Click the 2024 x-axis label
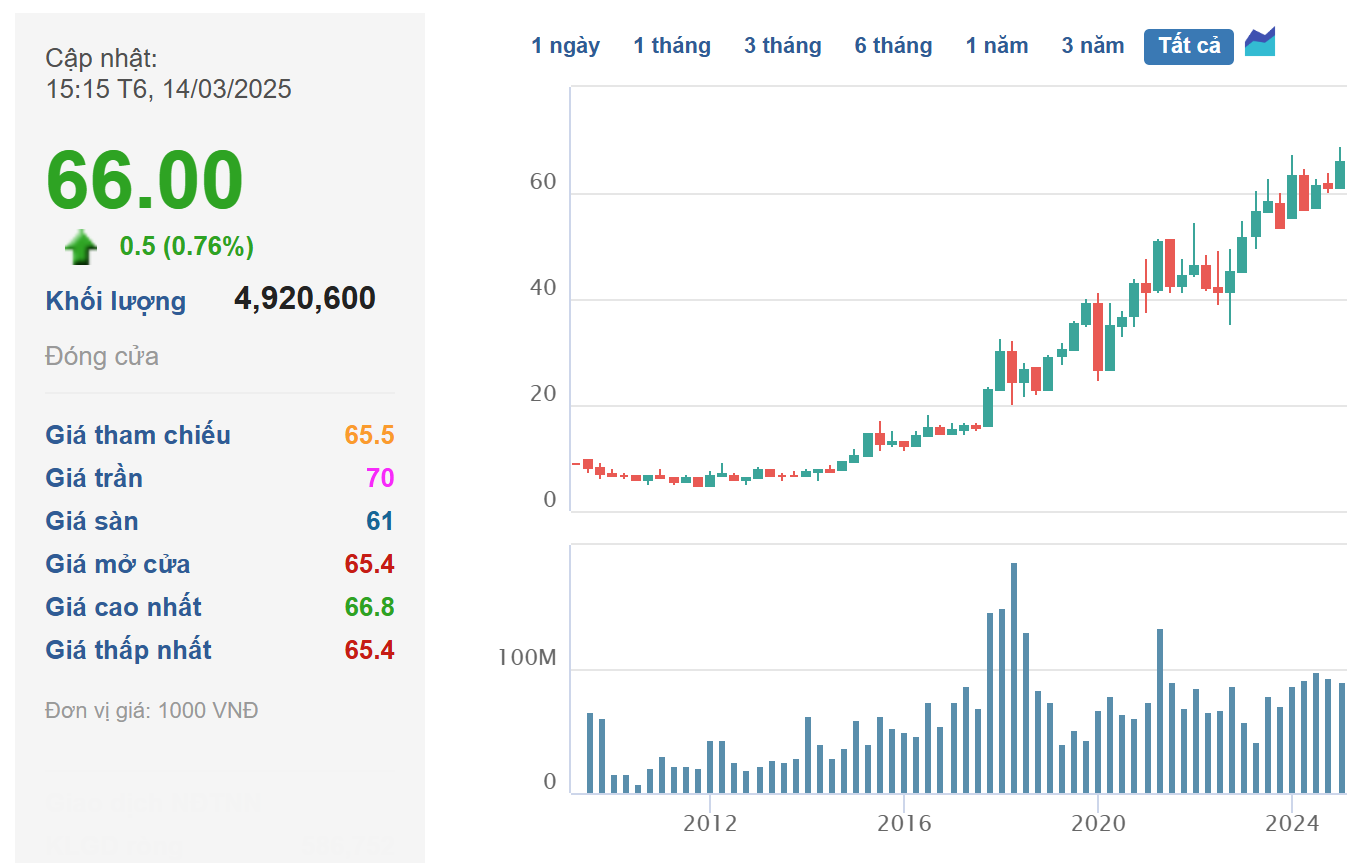The height and width of the screenshot is (863, 1365). [1292, 824]
